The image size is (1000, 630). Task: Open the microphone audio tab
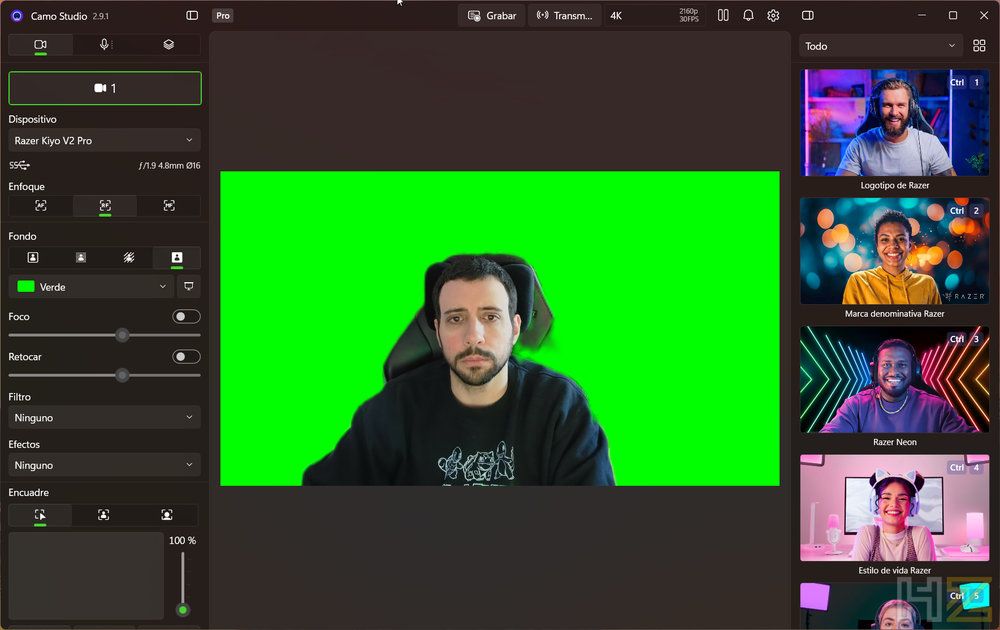(105, 45)
